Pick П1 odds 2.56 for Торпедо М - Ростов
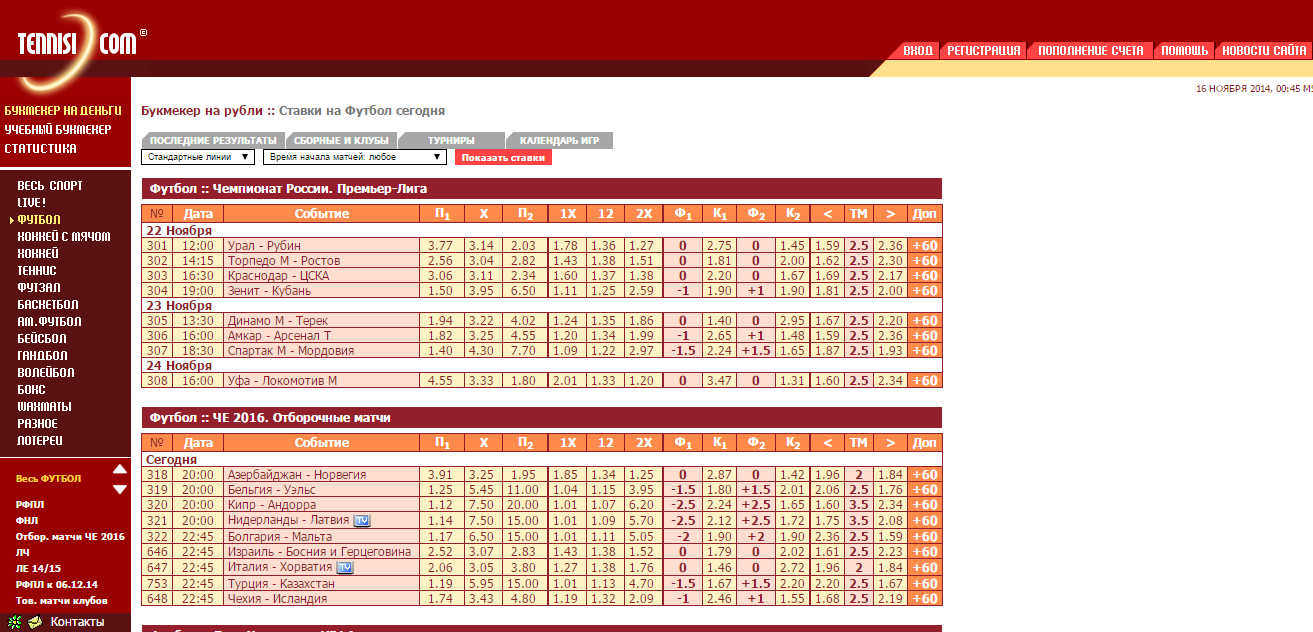 pos(441,261)
